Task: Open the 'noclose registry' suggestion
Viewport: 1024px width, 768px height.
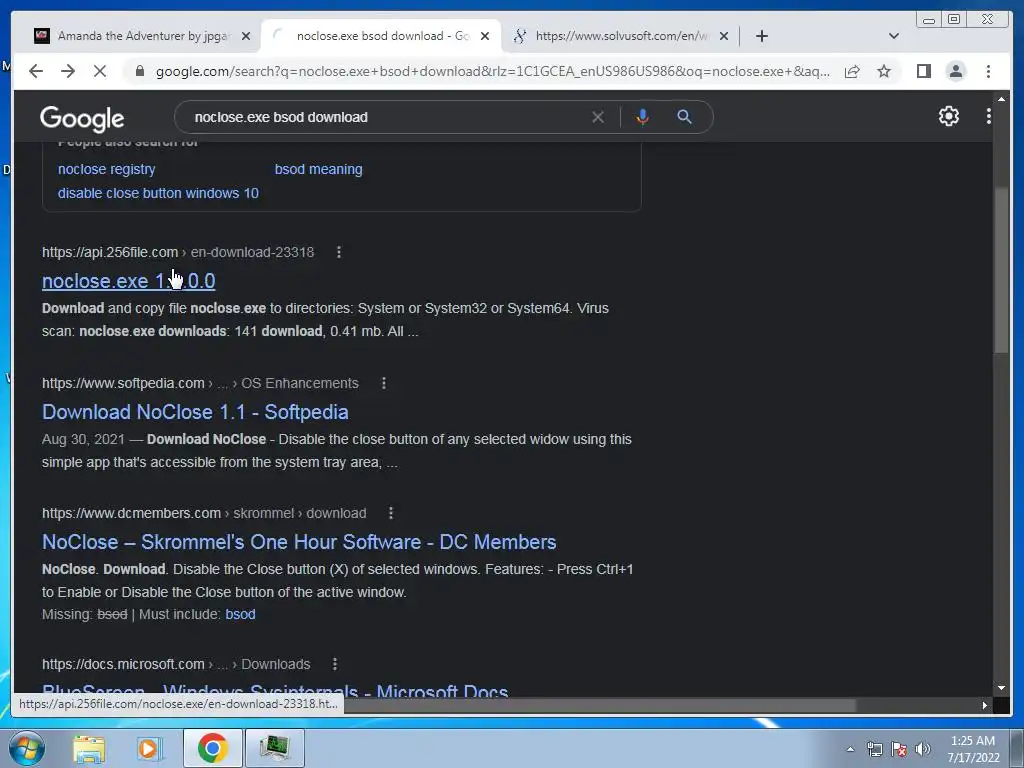Action: tap(106, 169)
